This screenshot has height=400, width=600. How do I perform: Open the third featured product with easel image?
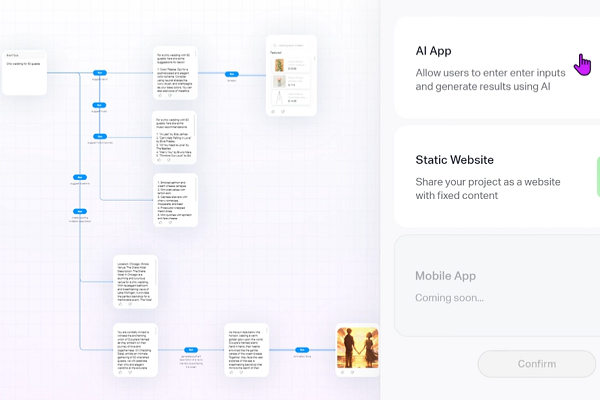click(291, 97)
